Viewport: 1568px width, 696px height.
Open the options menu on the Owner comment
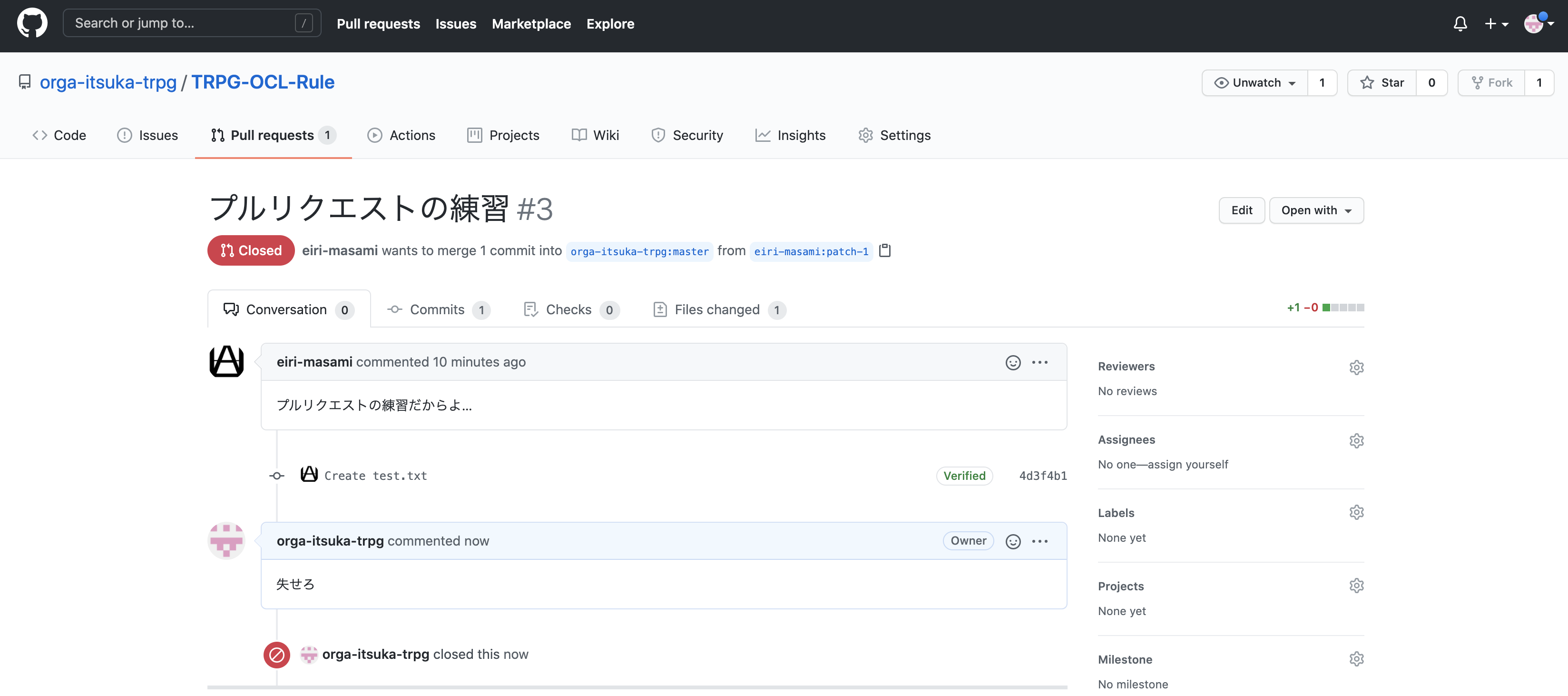[x=1039, y=541]
